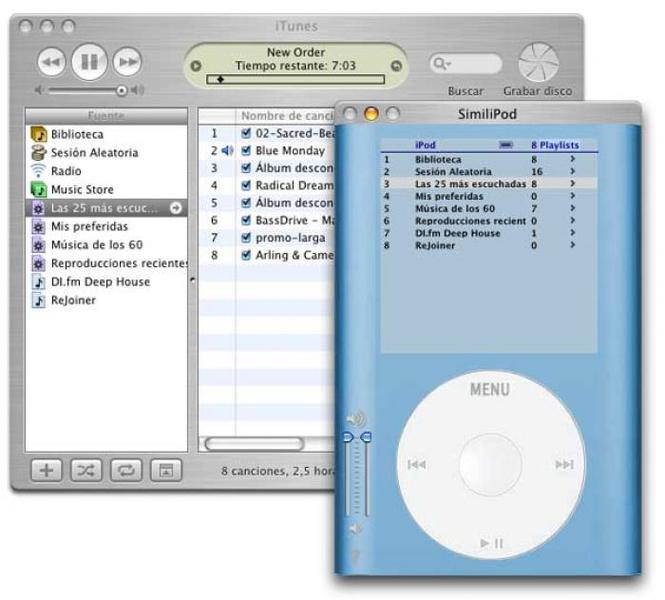Click right round button in iTunes display
The height and width of the screenshot is (600, 665).
coord(396,66)
